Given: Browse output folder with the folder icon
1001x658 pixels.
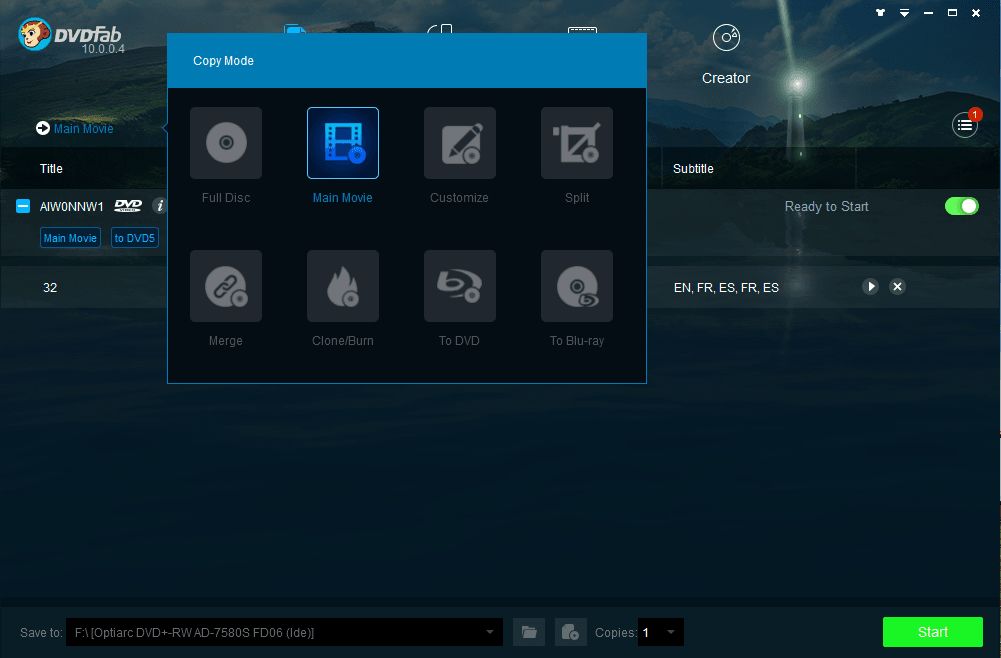Looking at the screenshot, I should (529, 632).
